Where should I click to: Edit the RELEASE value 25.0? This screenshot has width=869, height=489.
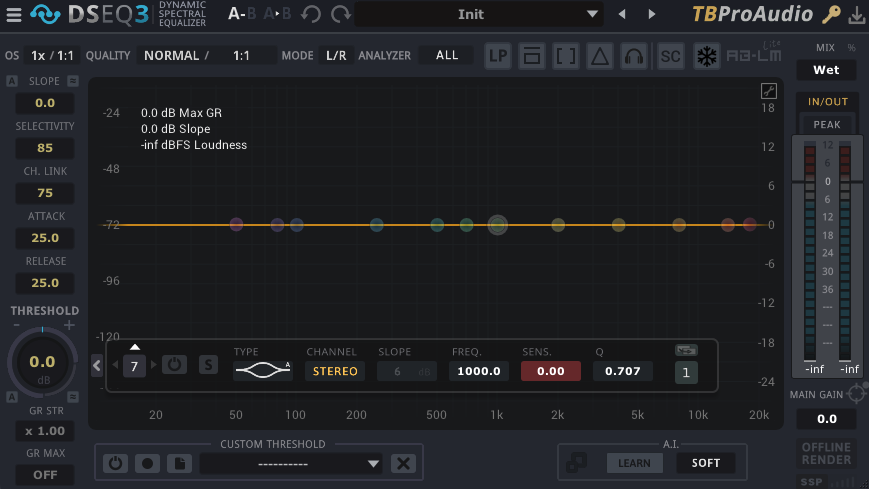(45, 283)
